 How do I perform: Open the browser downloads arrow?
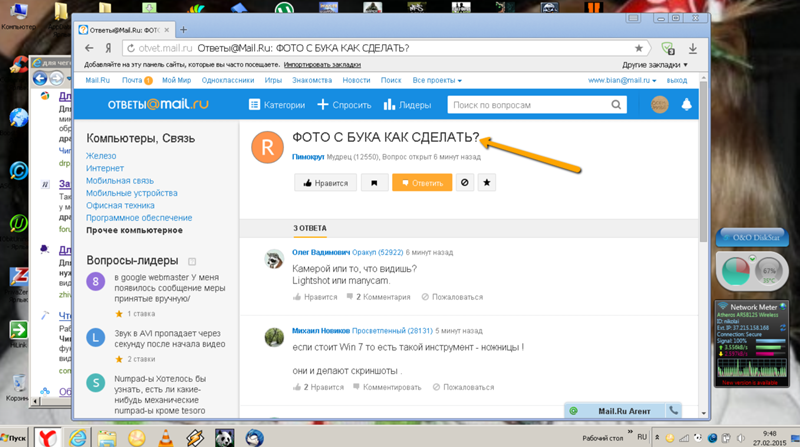692,48
